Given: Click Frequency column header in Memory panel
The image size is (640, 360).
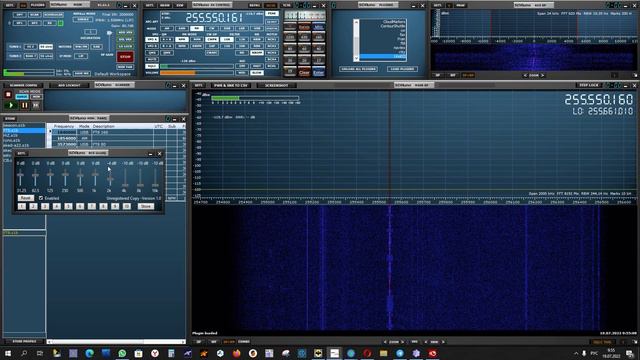Looking at the screenshot, I should (x=64, y=126).
